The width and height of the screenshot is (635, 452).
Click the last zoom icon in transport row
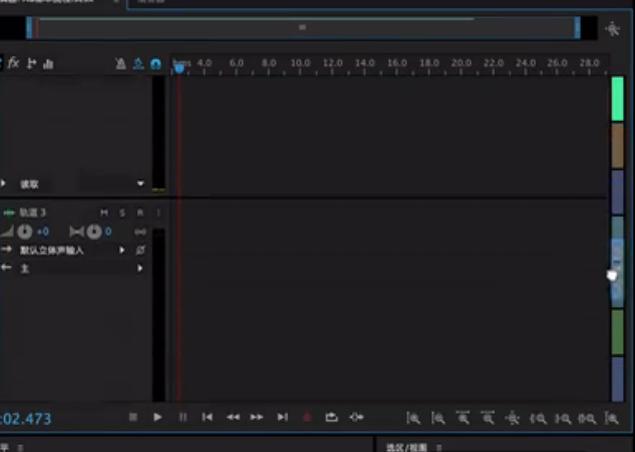click(612, 418)
